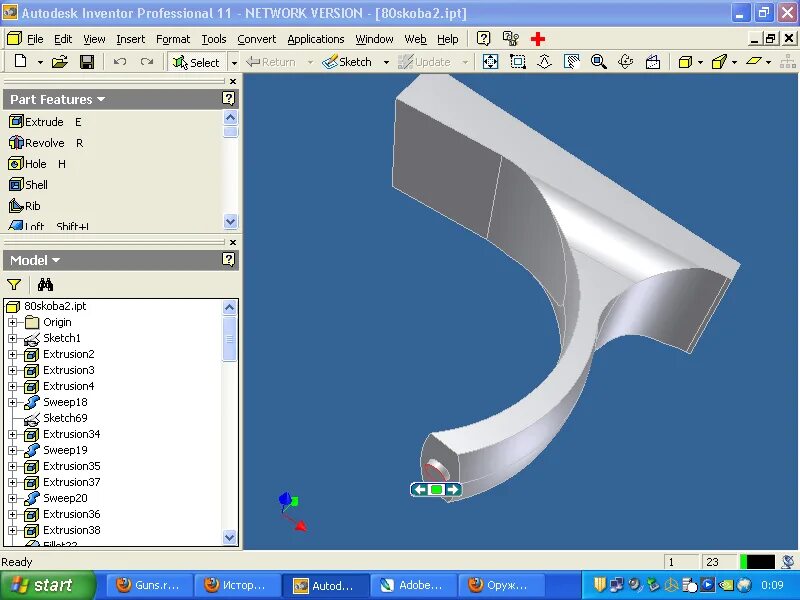Activate the Pan view icon
The image size is (800, 600).
tap(572, 62)
